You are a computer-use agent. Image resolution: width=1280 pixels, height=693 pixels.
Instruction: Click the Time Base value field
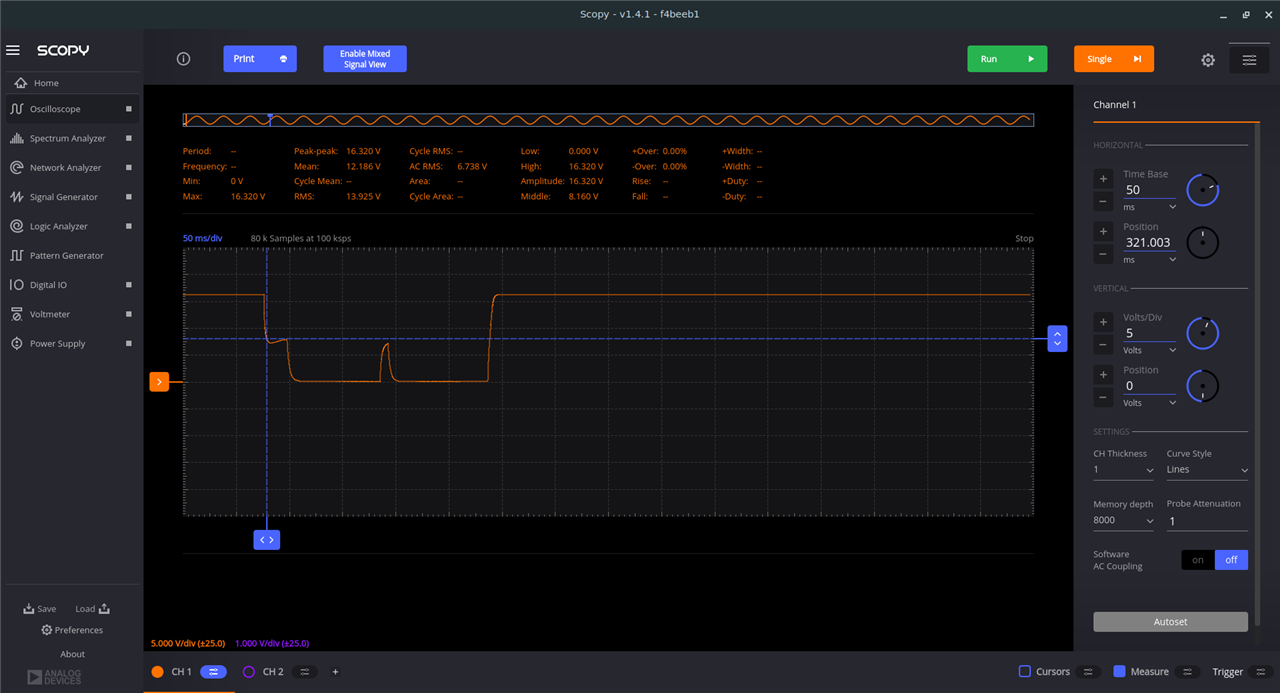tap(1150, 190)
